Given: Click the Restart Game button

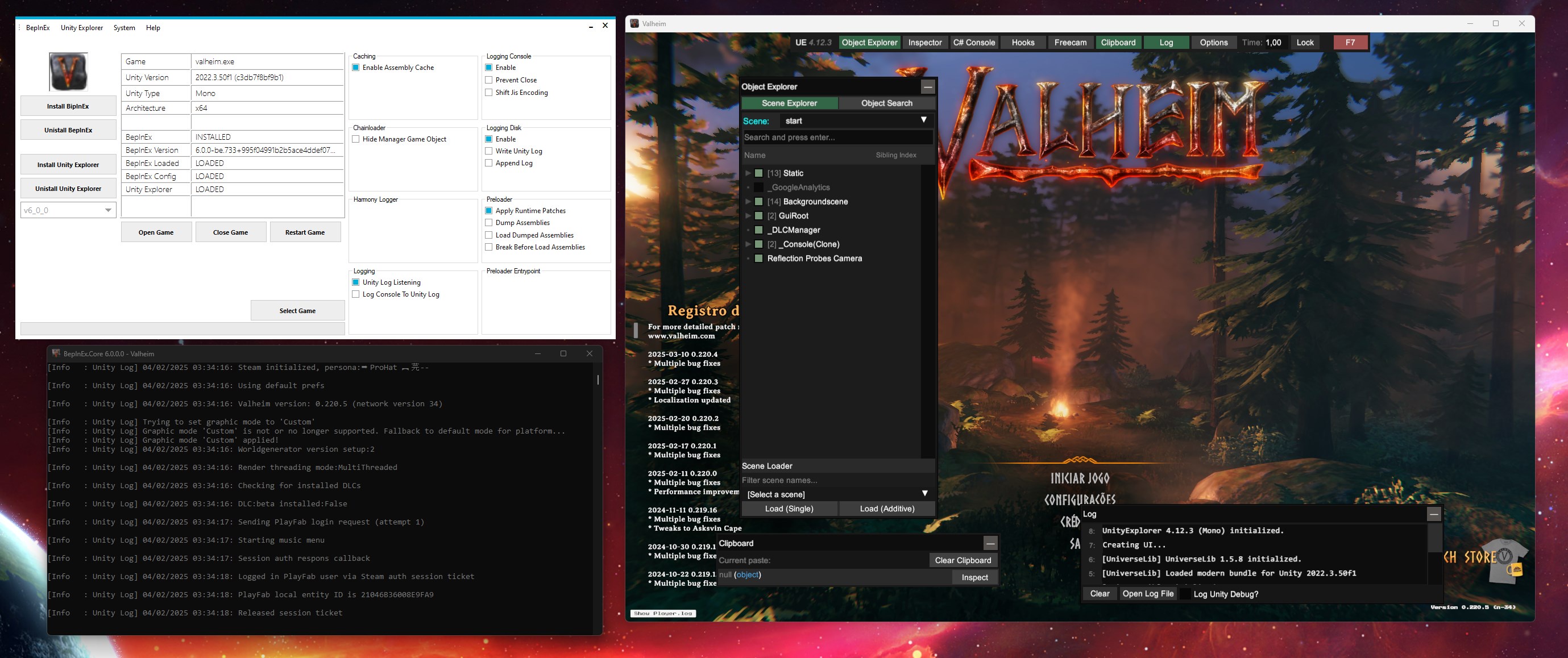Looking at the screenshot, I should [x=304, y=232].
